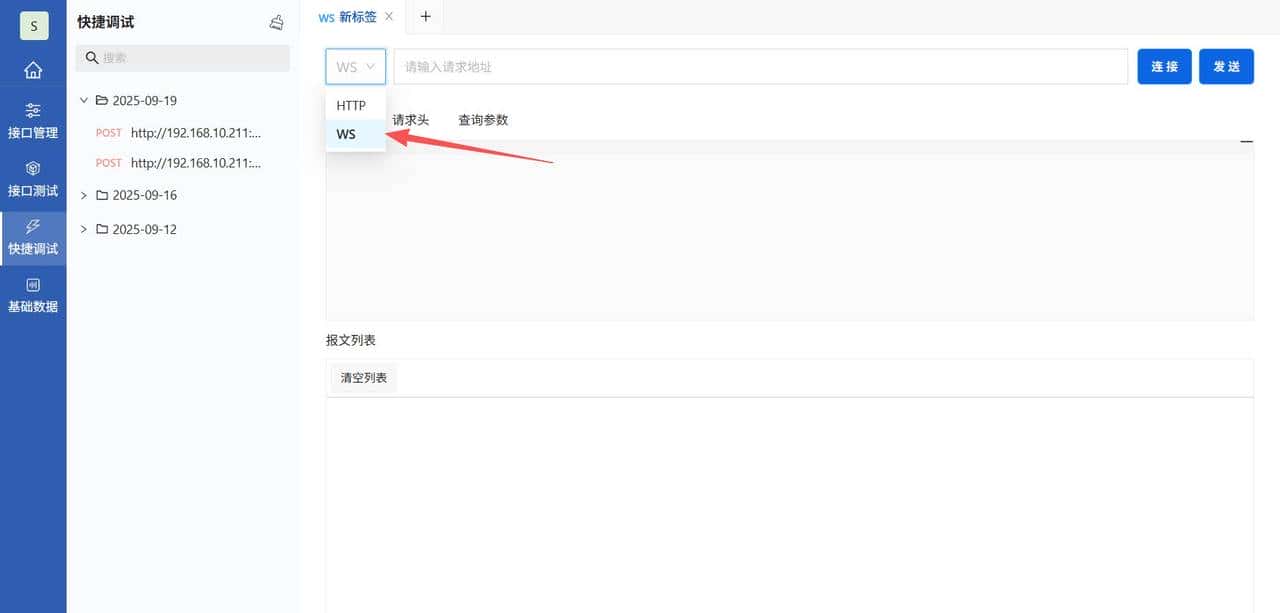
Task: Click the green S avatar icon
Action: 33,25
